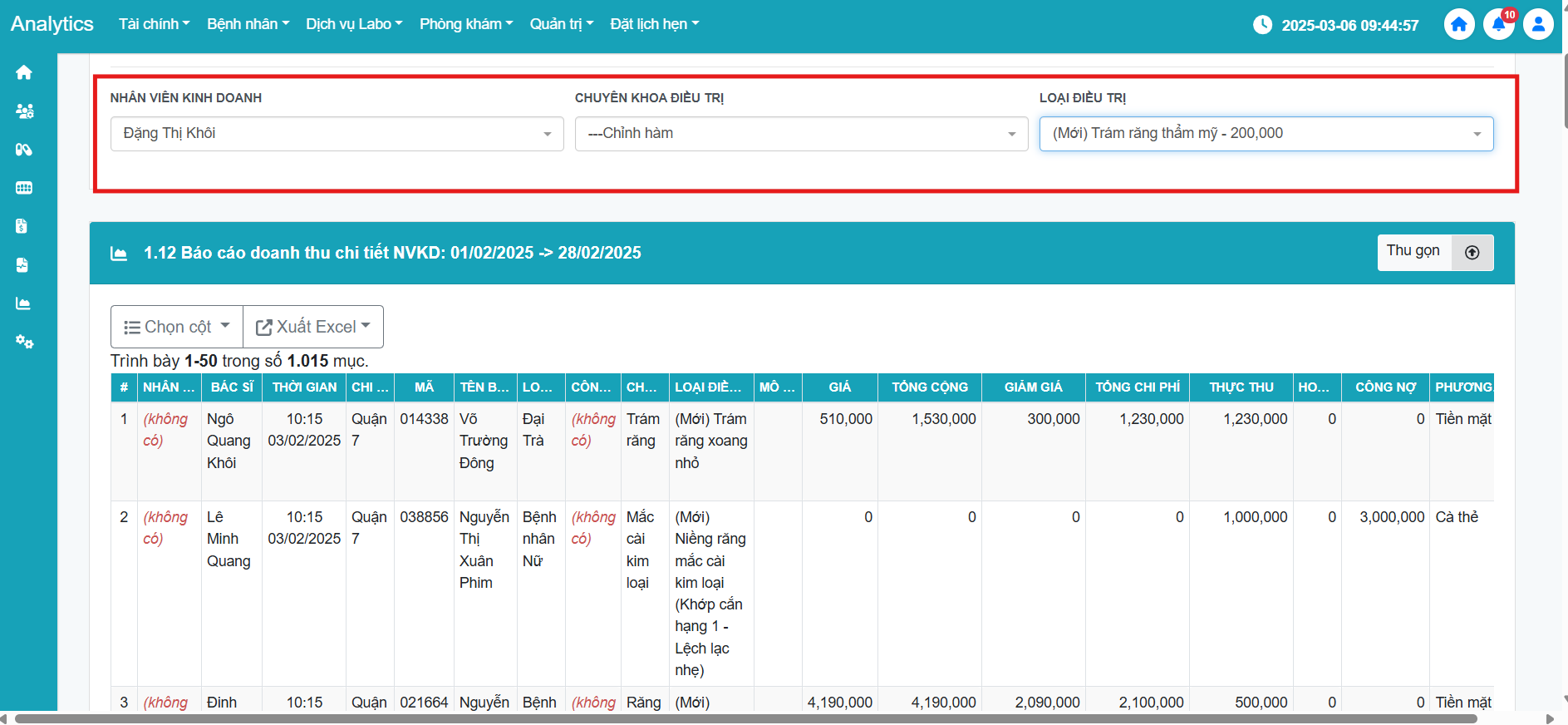Open the user management sidebar icon

click(24, 111)
